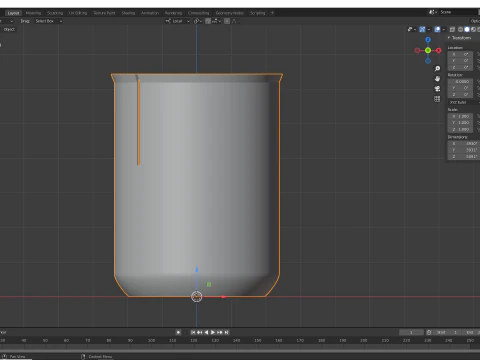
Task: Click the Object menu in viewport header
Action: (9, 29)
